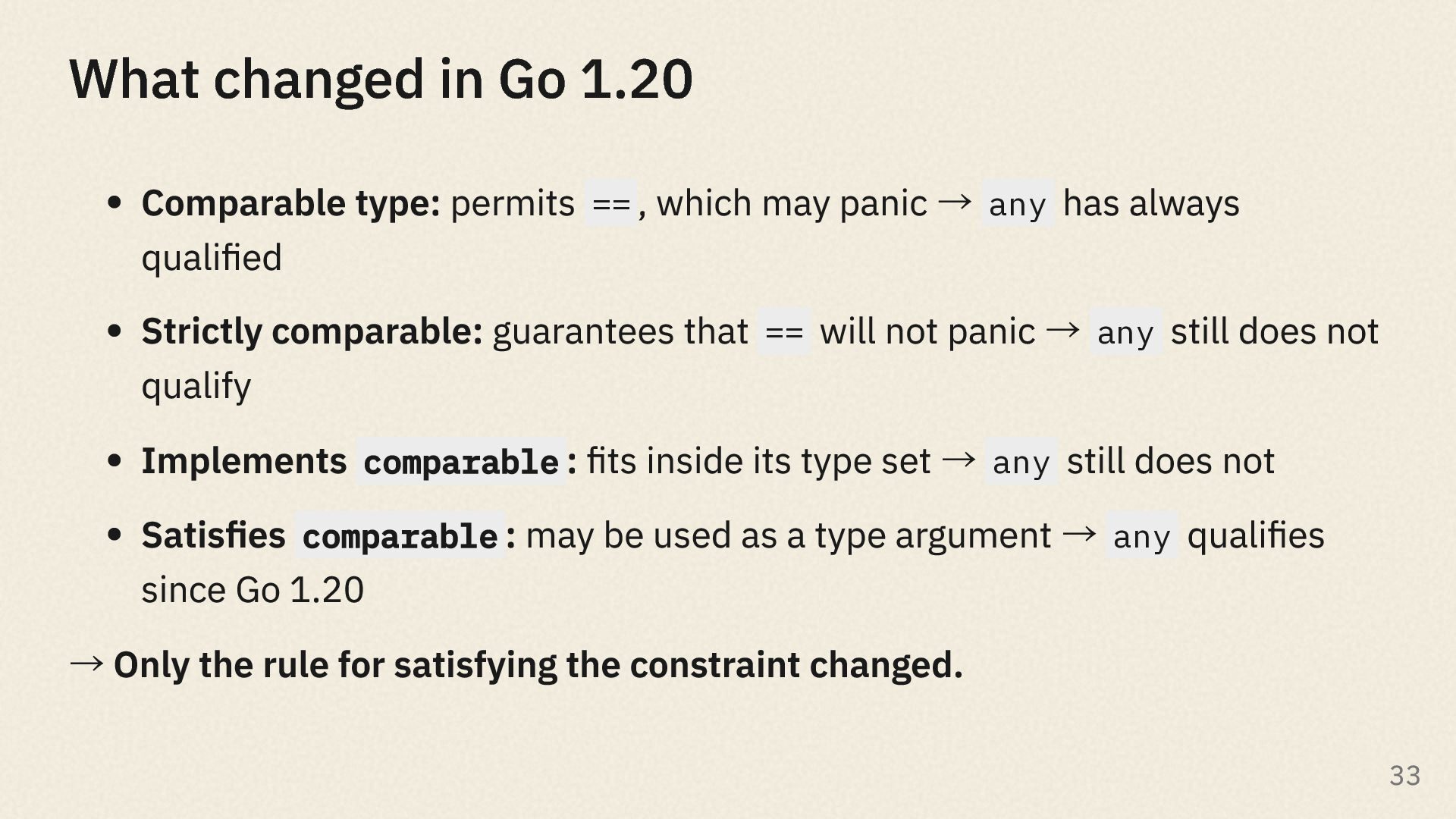
Task: Select the 'Strictly comparable:' bold label
Action: coord(312,331)
